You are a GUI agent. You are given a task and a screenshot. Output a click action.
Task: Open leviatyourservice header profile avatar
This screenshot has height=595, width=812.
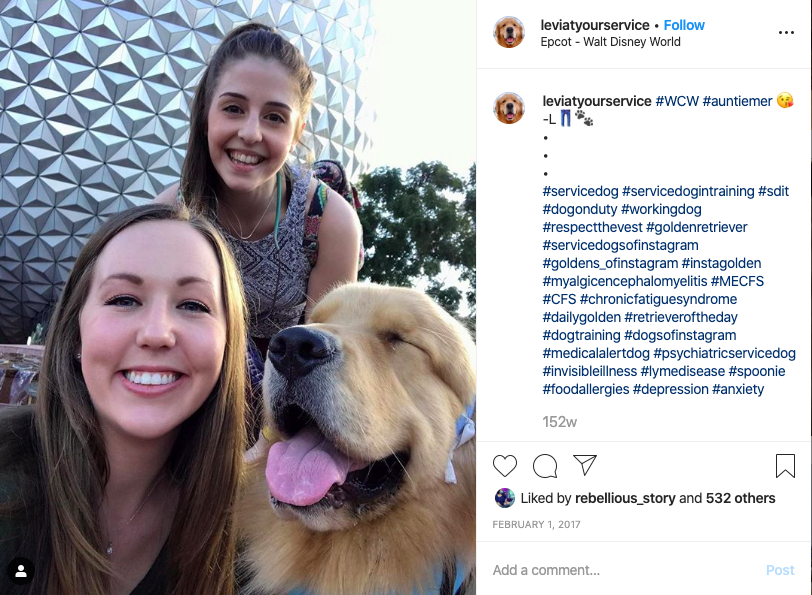509,32
